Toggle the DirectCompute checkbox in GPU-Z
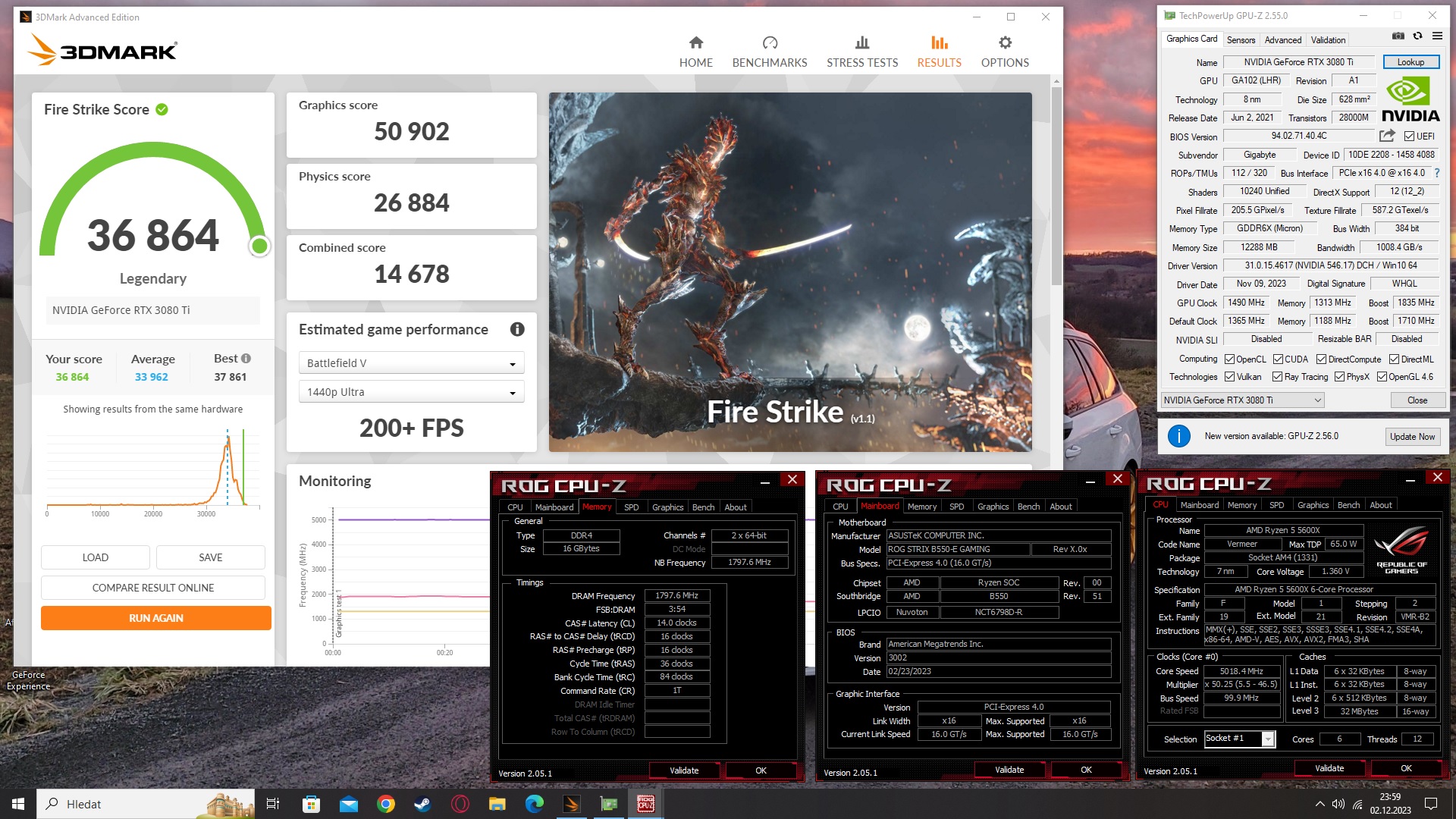1456x819 pixels. 1321,359
